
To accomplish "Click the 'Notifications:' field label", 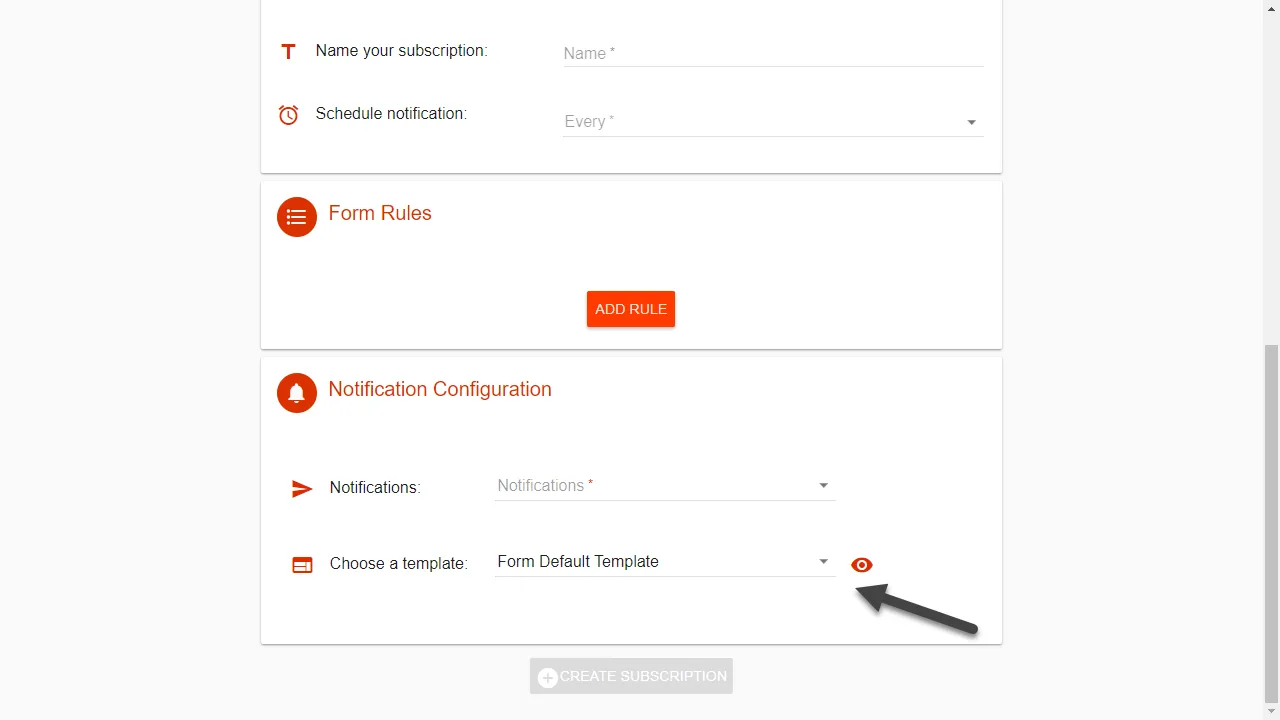I will tap(375, 487).
